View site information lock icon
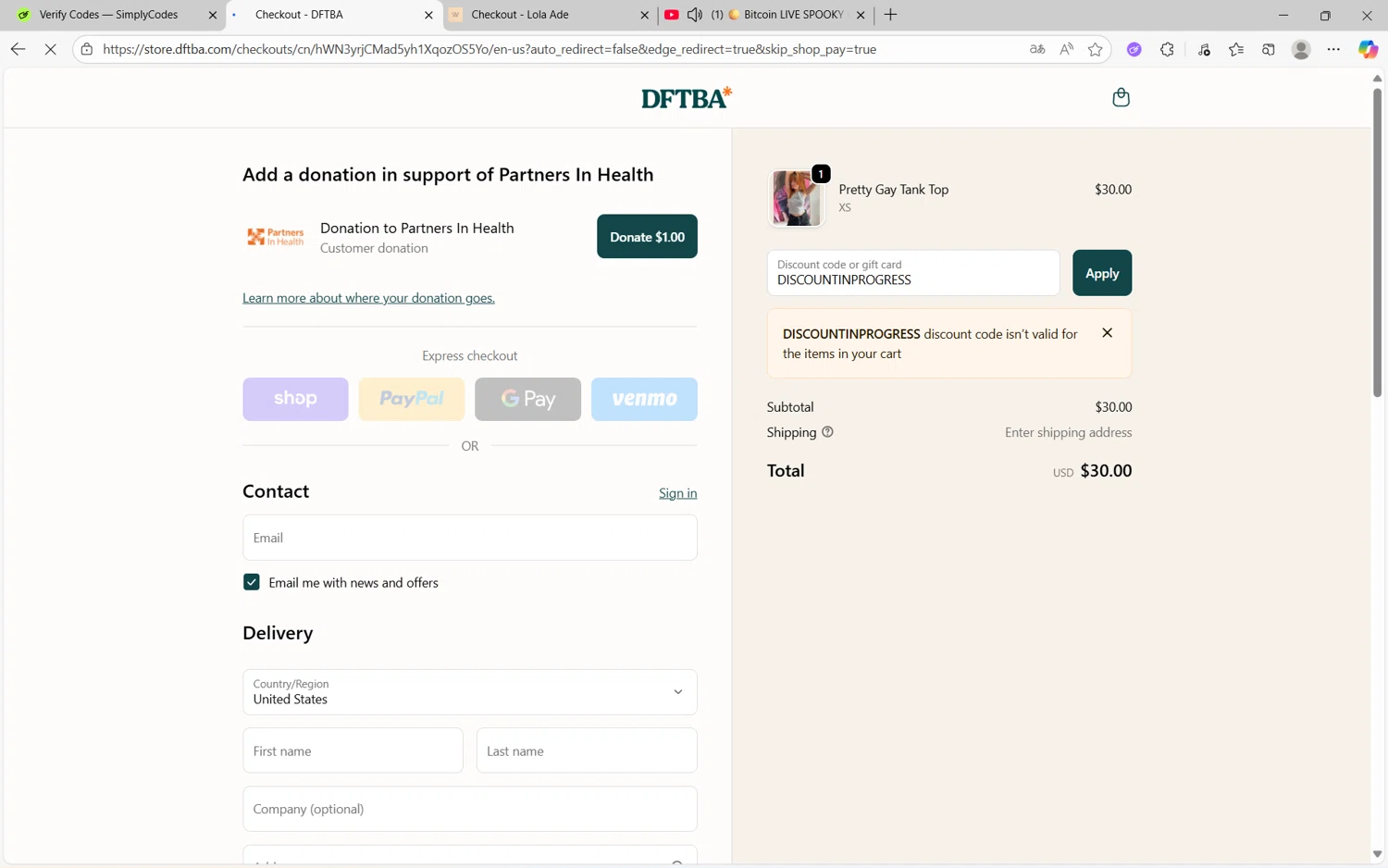This screenshot has width=1388, height=868. pyautogui.click(x=87, y=49)
